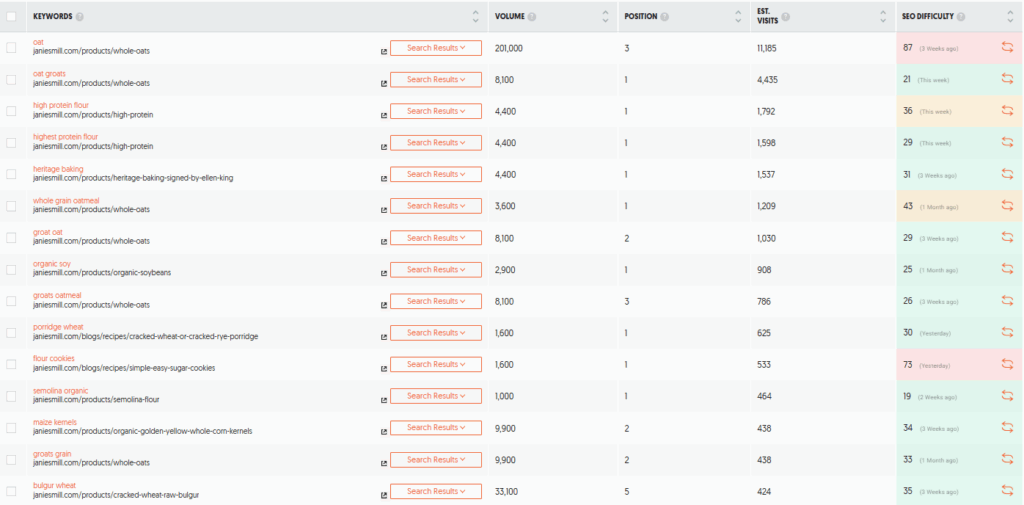Open the 'bulgur wheat' keyword link

pos(55,485)
